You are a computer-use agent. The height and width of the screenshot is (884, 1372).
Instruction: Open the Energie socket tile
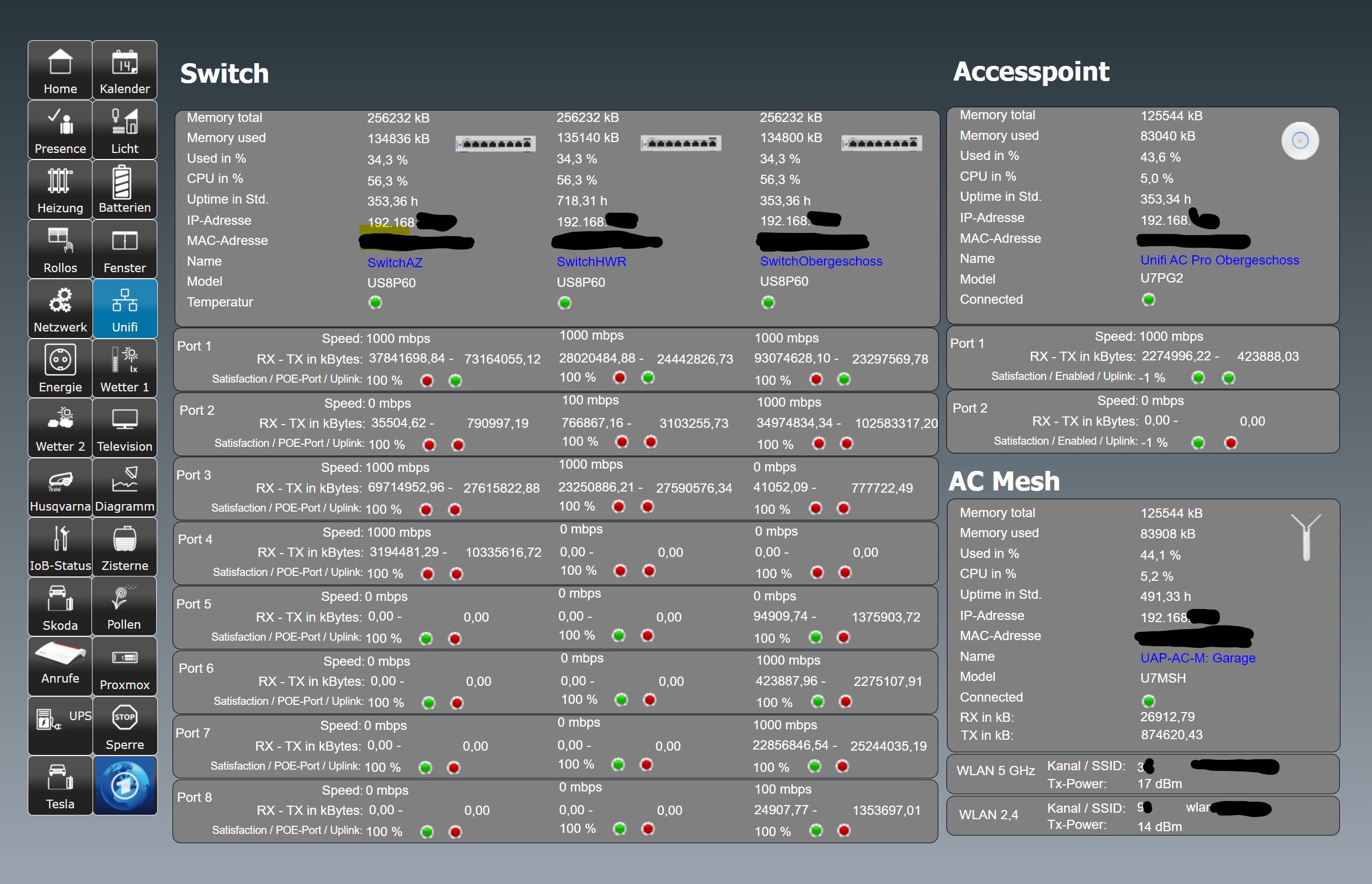[x=60, y=368]
